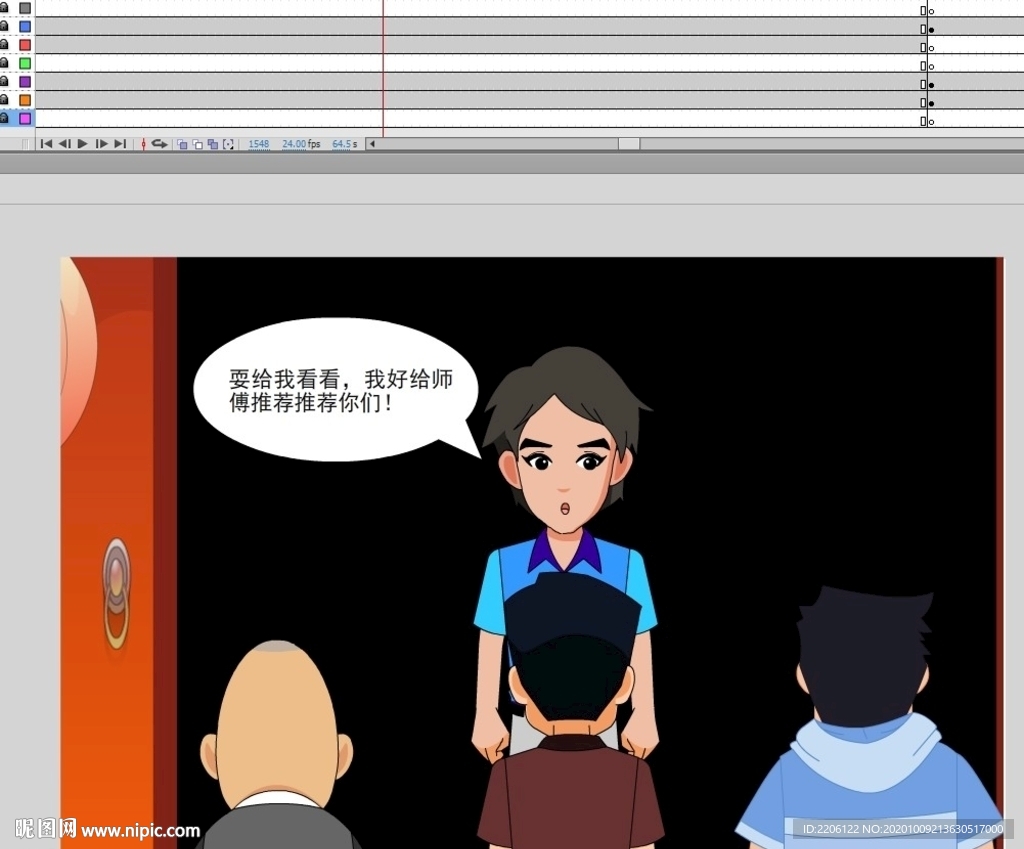Enable onion skin outlines
This screenshot has height=849, width=1024.
pyautogui.click(x=197, y=144)
